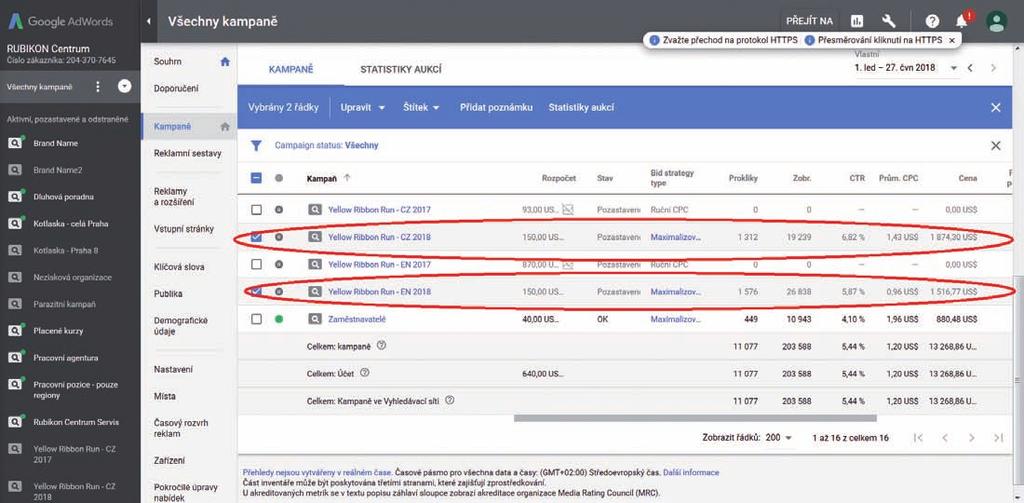Check Yellow Ribbon Run - CZ 2017 row
Viewport: 1024px width, 503px height.
coord(257,210)
